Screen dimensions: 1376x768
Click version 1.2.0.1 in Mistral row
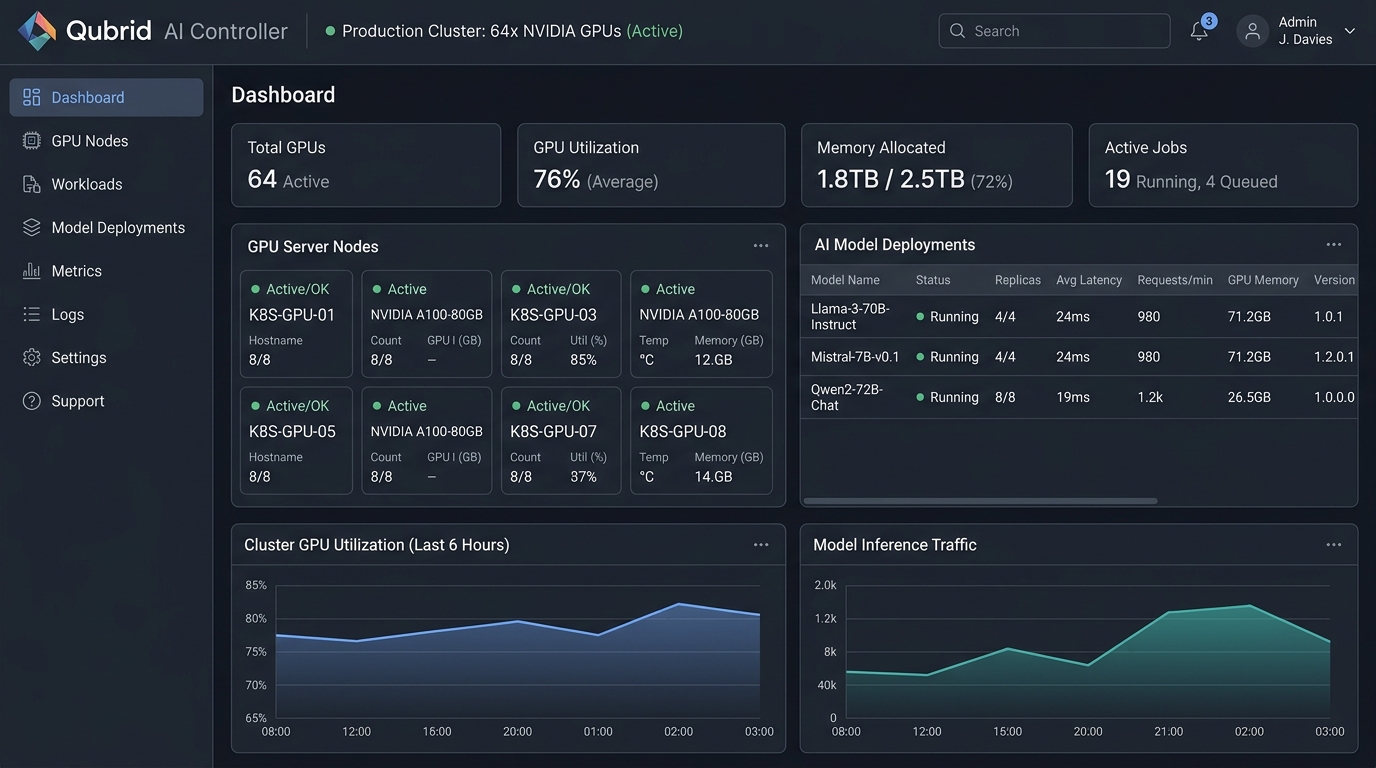tap(1334, 357)
